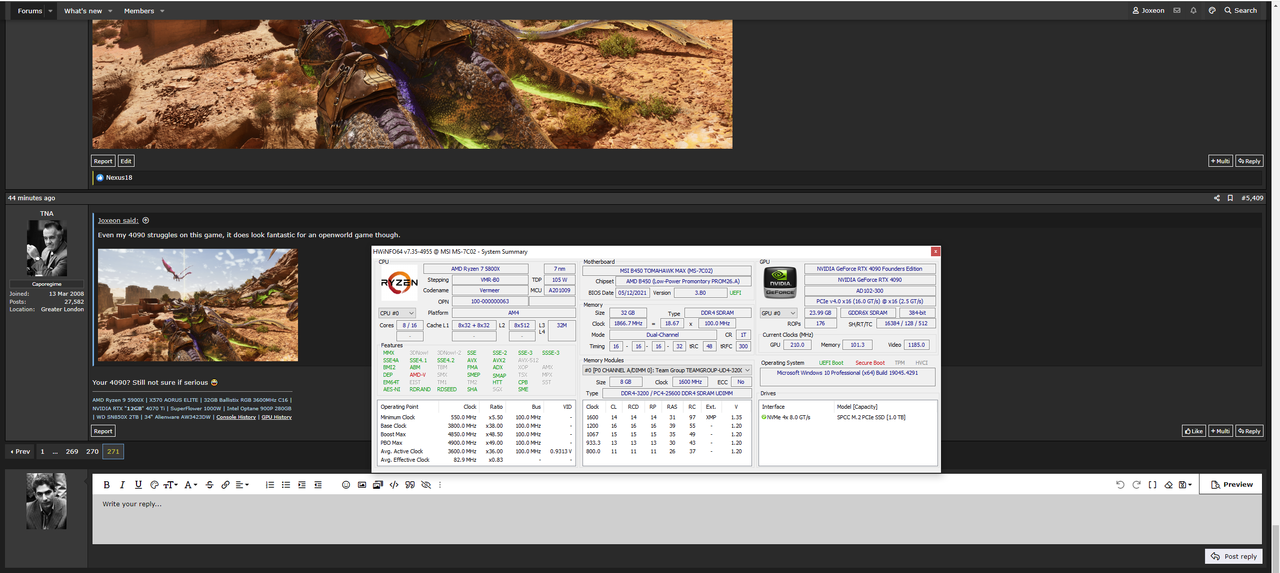Screen dimensions: 1280x573
Task: Insert unordered list in editor
Action: [x=285, y=484]
